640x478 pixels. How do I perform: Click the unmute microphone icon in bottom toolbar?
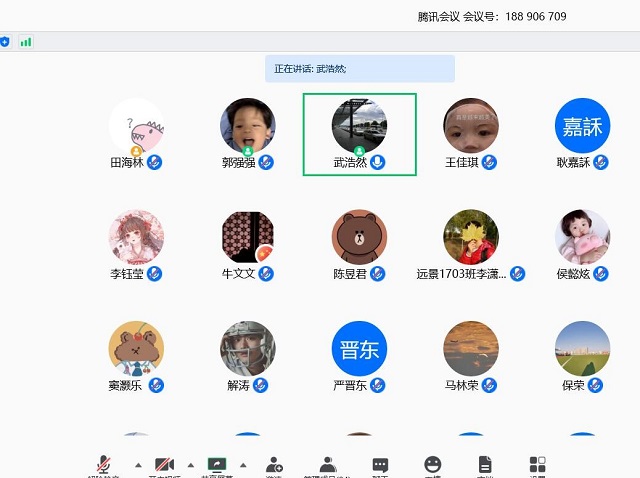(103, 465)
